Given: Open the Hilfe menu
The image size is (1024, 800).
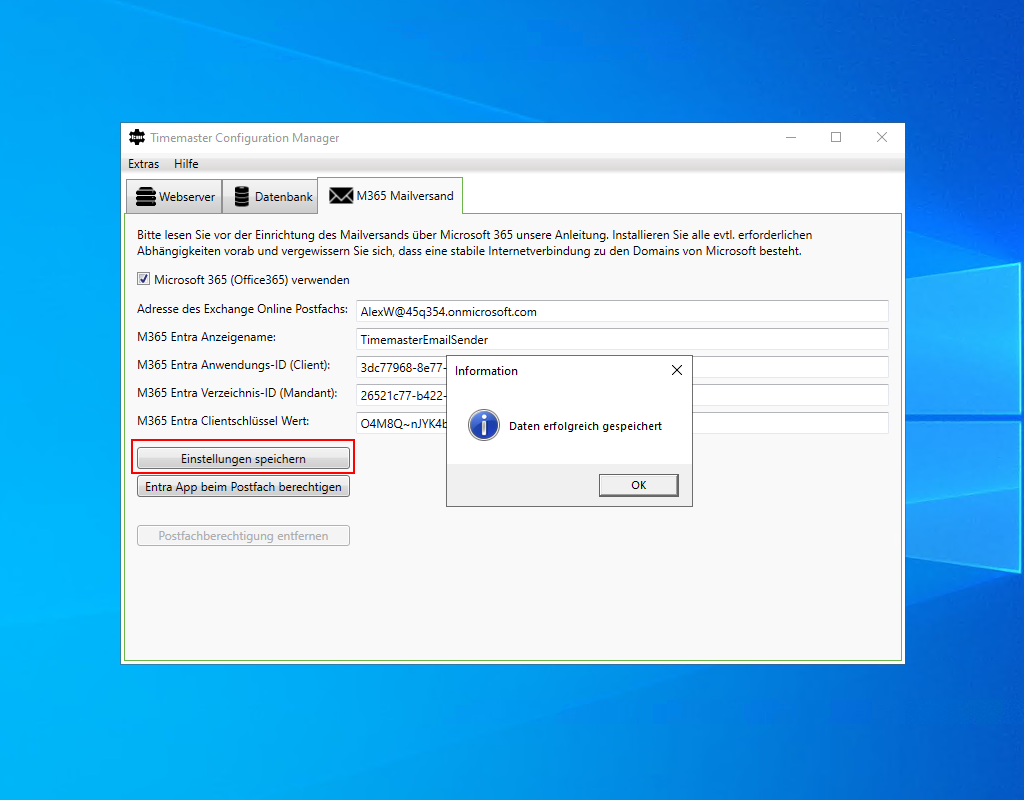Looking at the screenshot, I should pos(186,164).
